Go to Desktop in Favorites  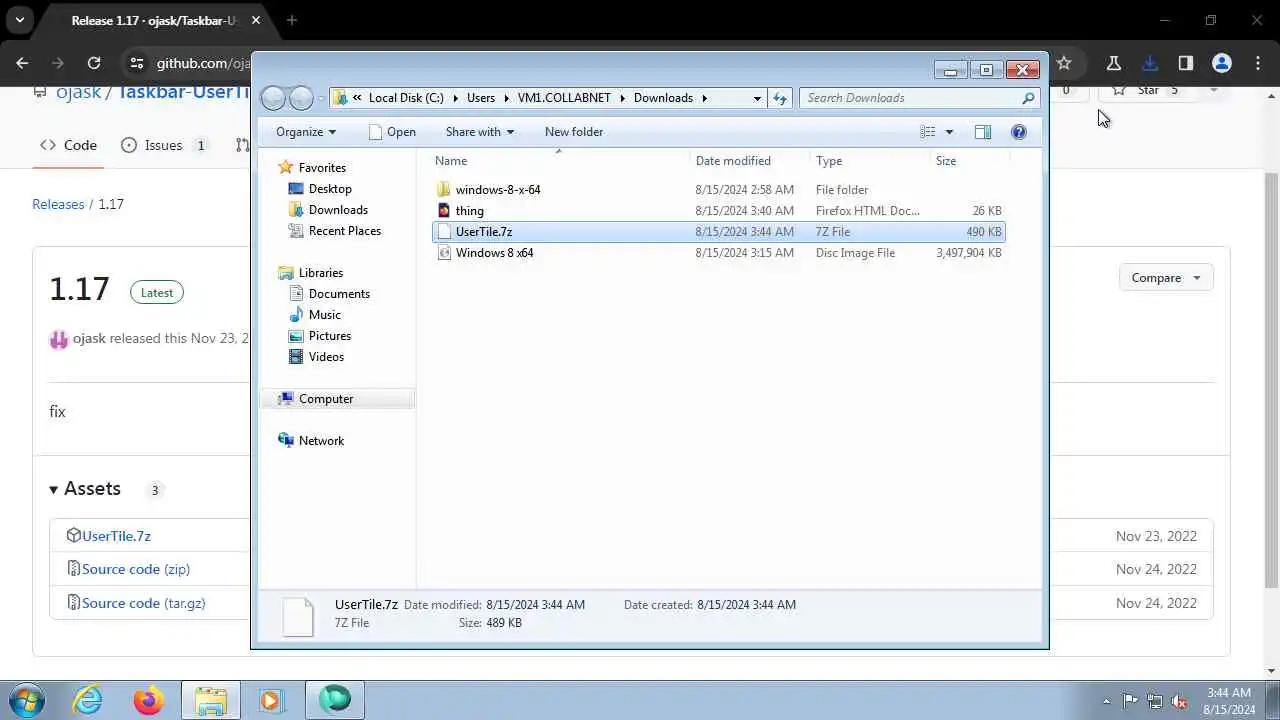click(330, 189)
